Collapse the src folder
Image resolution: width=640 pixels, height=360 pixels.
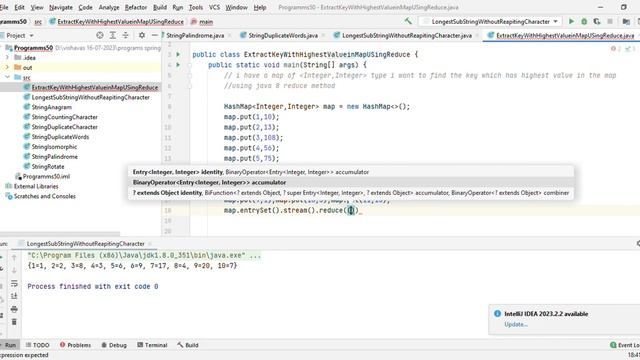click(x=7, y=77)
